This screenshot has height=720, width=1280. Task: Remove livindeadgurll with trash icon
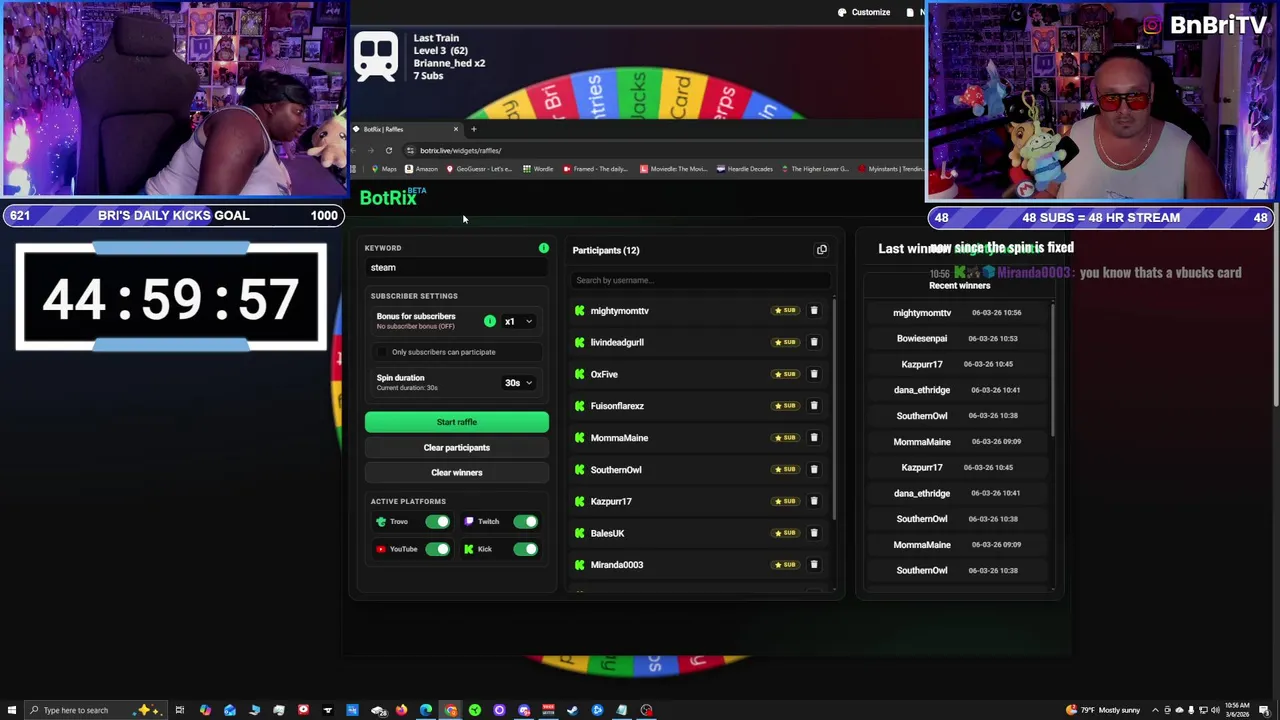(814, 342)
